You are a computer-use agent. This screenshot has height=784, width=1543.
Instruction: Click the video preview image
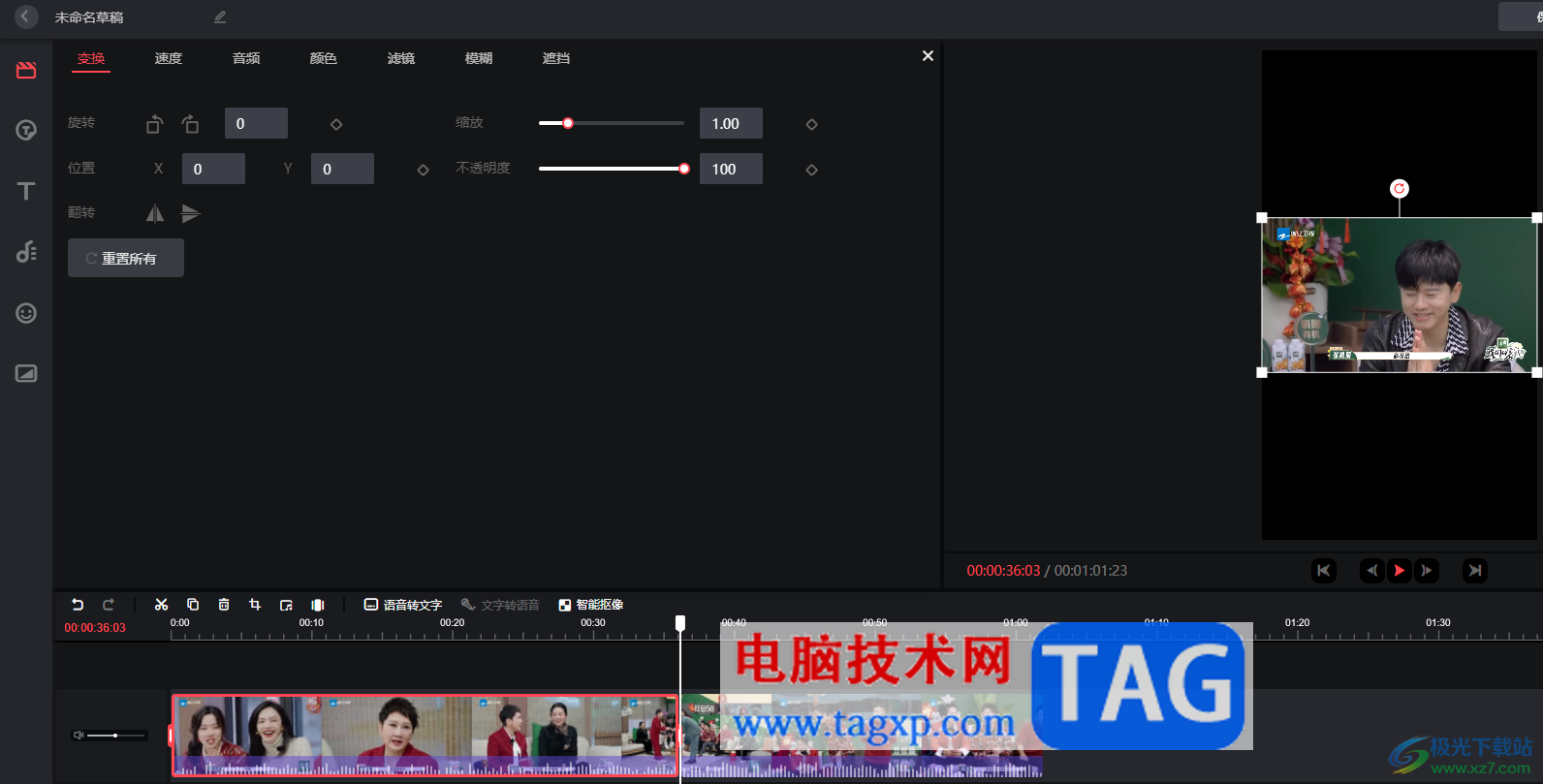click(x=1400, y=295)
